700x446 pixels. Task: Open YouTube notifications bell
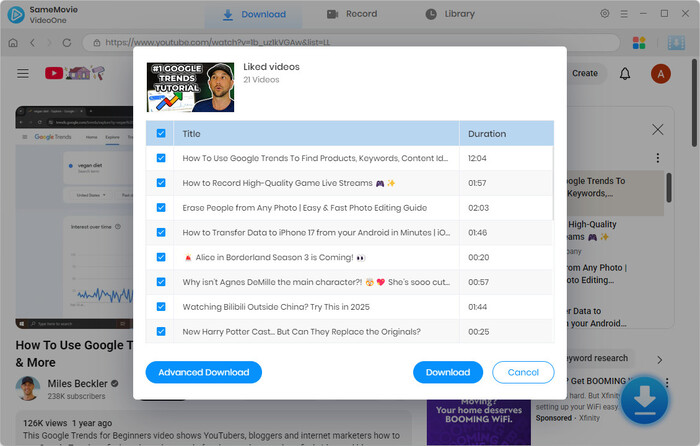click(x=625, y=73)
